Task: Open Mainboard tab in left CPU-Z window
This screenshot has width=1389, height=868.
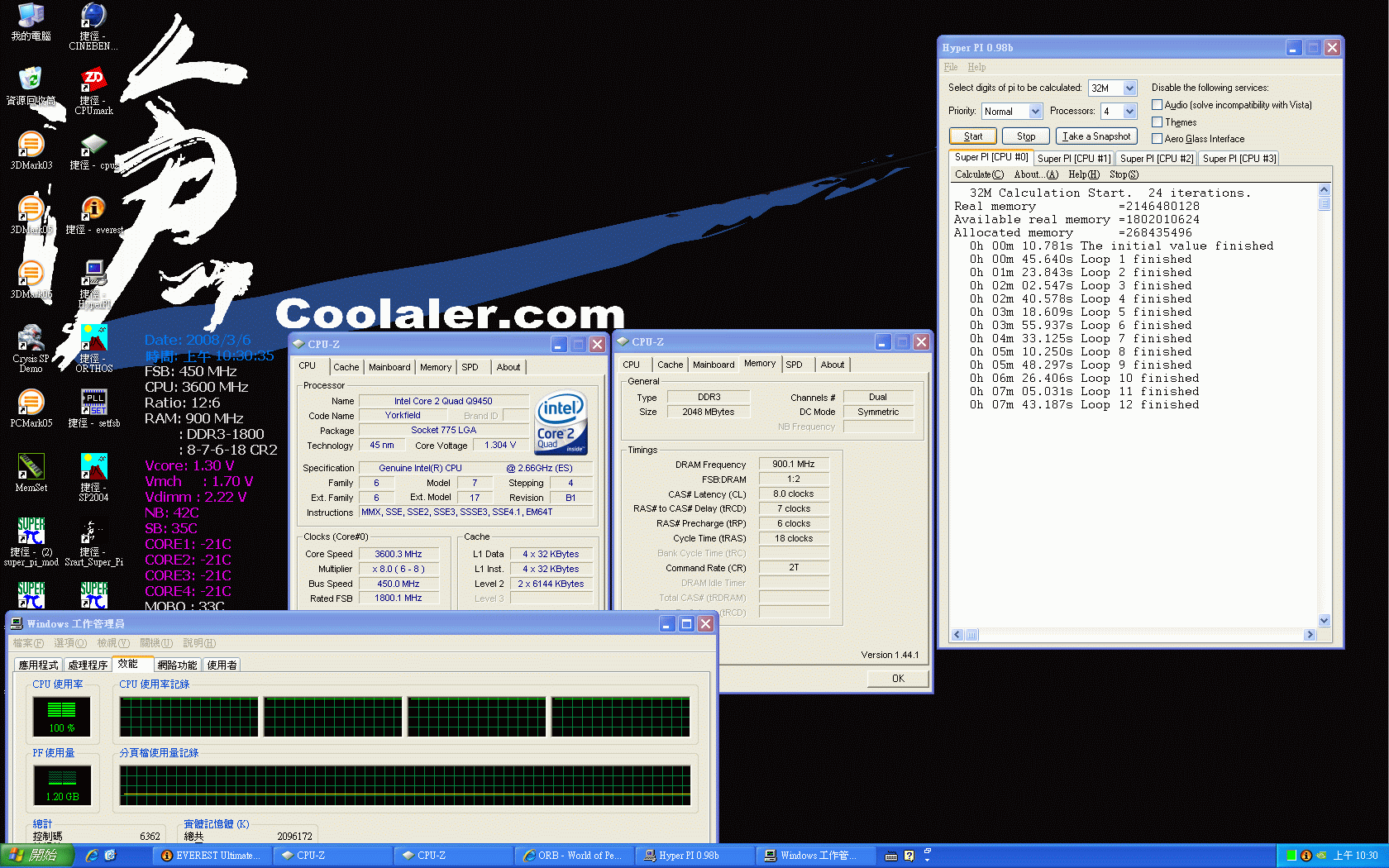Action: (x=389, y=367)
